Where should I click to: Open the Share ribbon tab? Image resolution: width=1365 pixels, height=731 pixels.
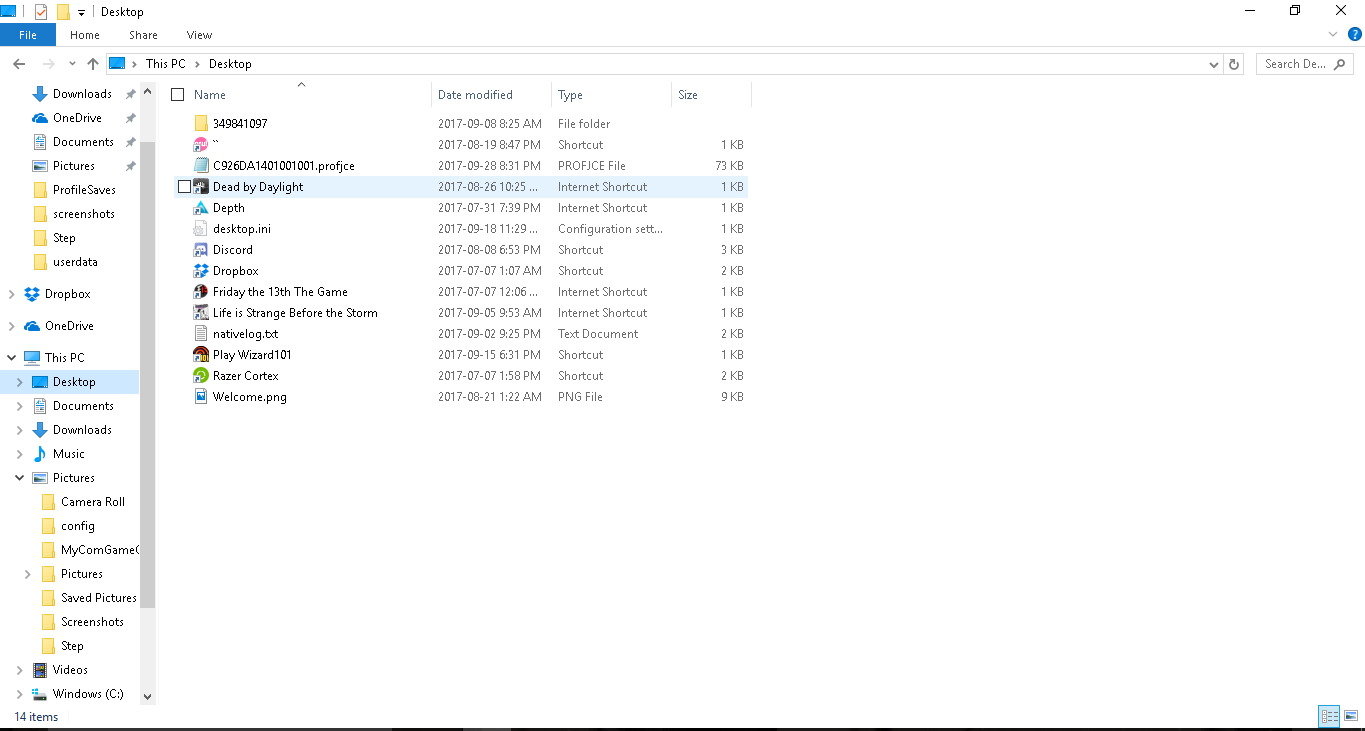(x=143, y=35)
